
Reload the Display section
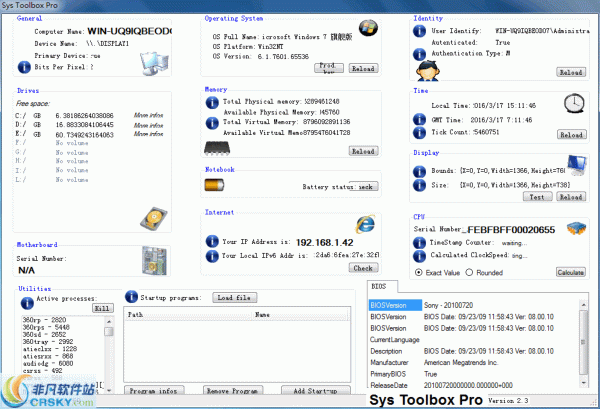pos(571,197)
